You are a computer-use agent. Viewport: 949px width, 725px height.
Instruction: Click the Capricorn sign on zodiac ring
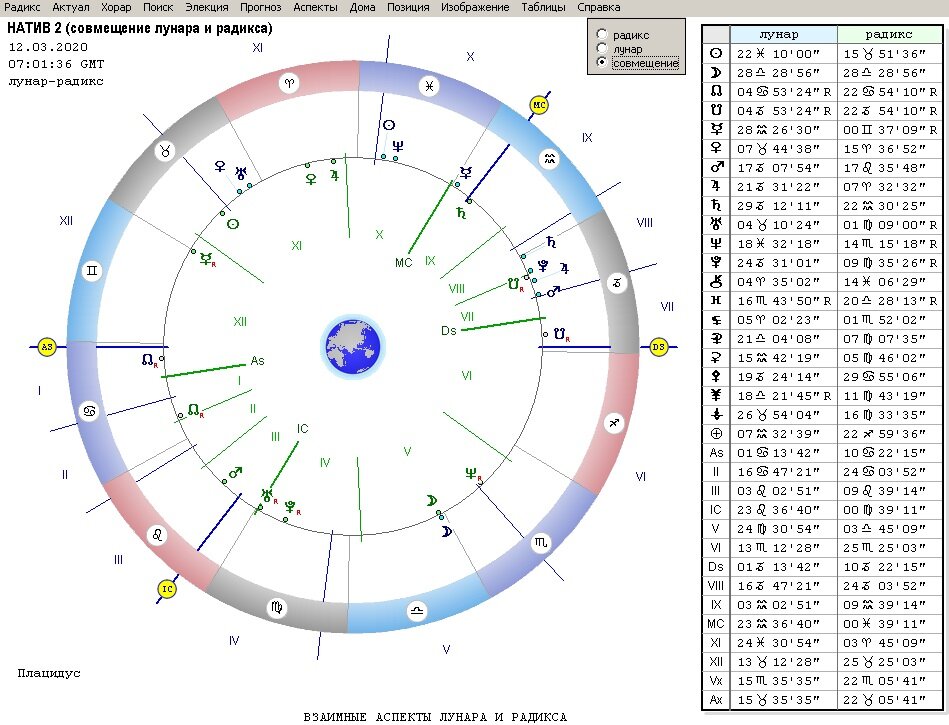(x=617, y=283)
